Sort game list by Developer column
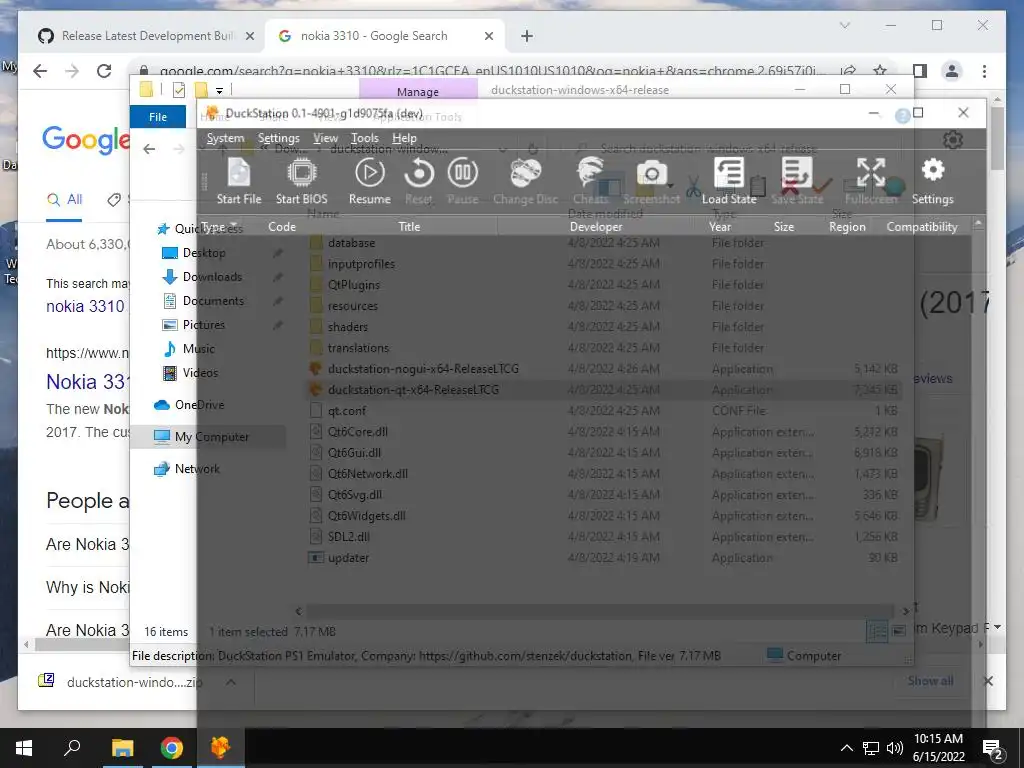The width and height of the screenshot is (1024, 768). 596,227
